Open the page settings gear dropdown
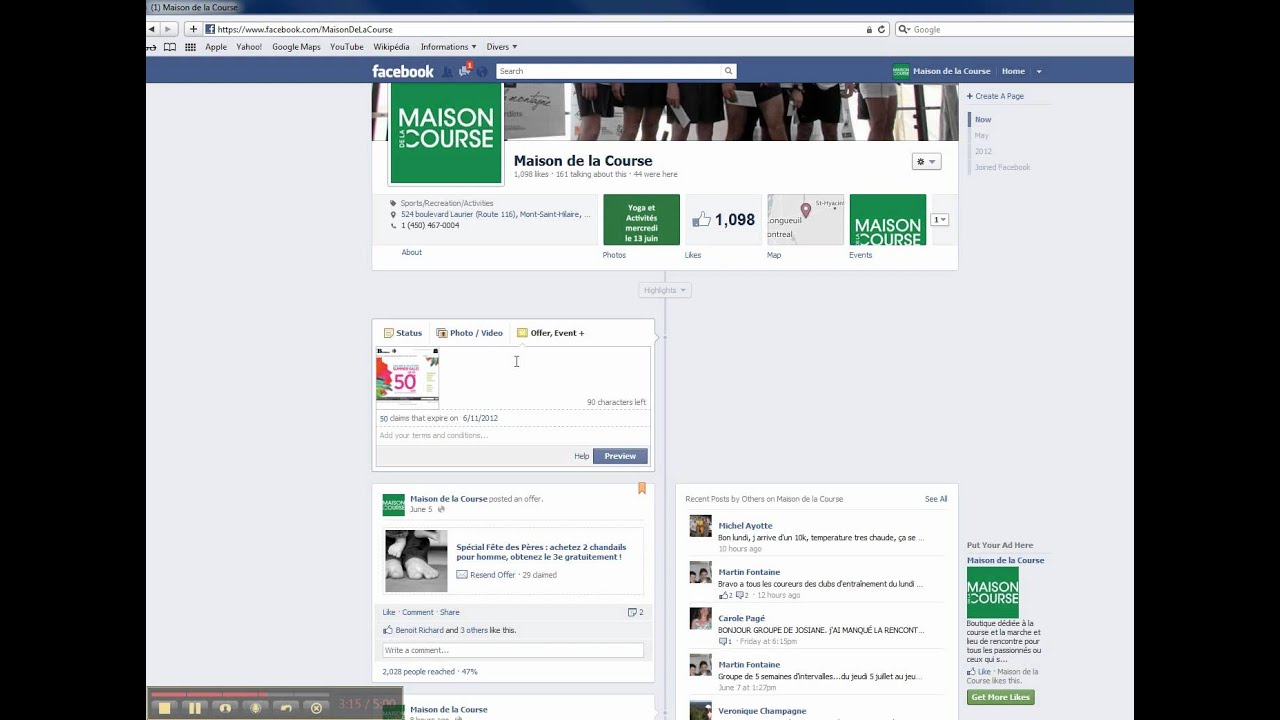The height and width of the screenshot is (720, 1280). (926, 162)
